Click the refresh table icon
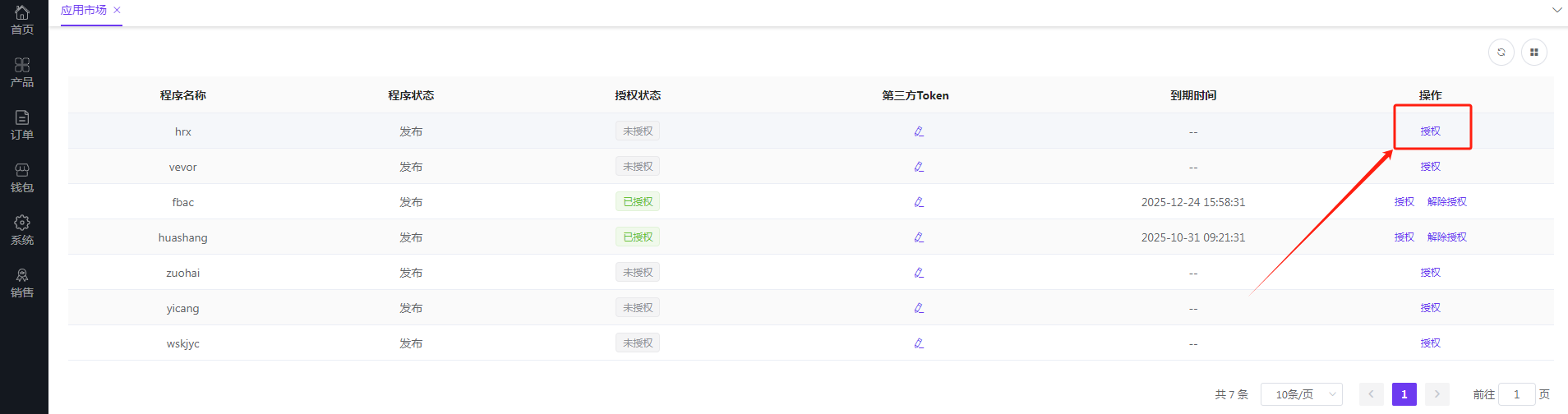This screenshot has width=1568, height=414. 1501,53
